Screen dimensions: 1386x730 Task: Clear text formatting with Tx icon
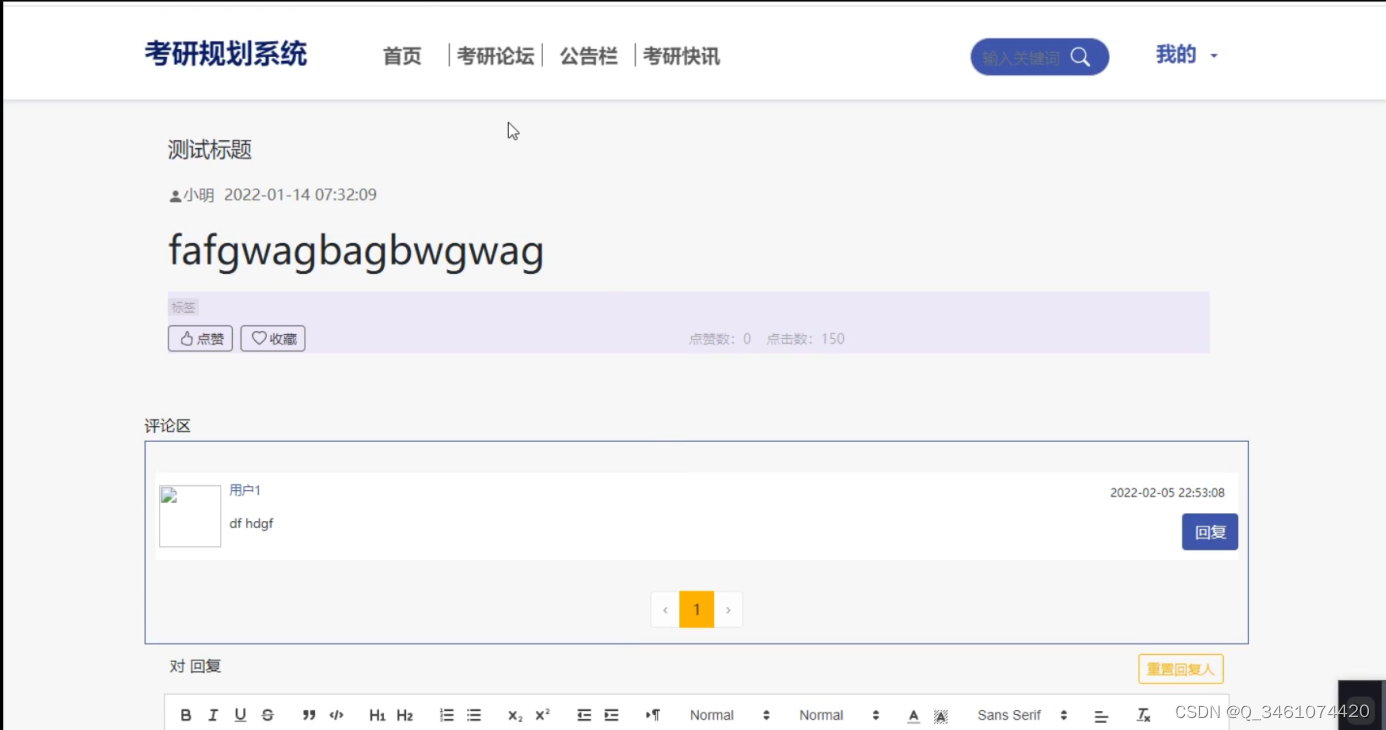click(x=1144, y=715)
